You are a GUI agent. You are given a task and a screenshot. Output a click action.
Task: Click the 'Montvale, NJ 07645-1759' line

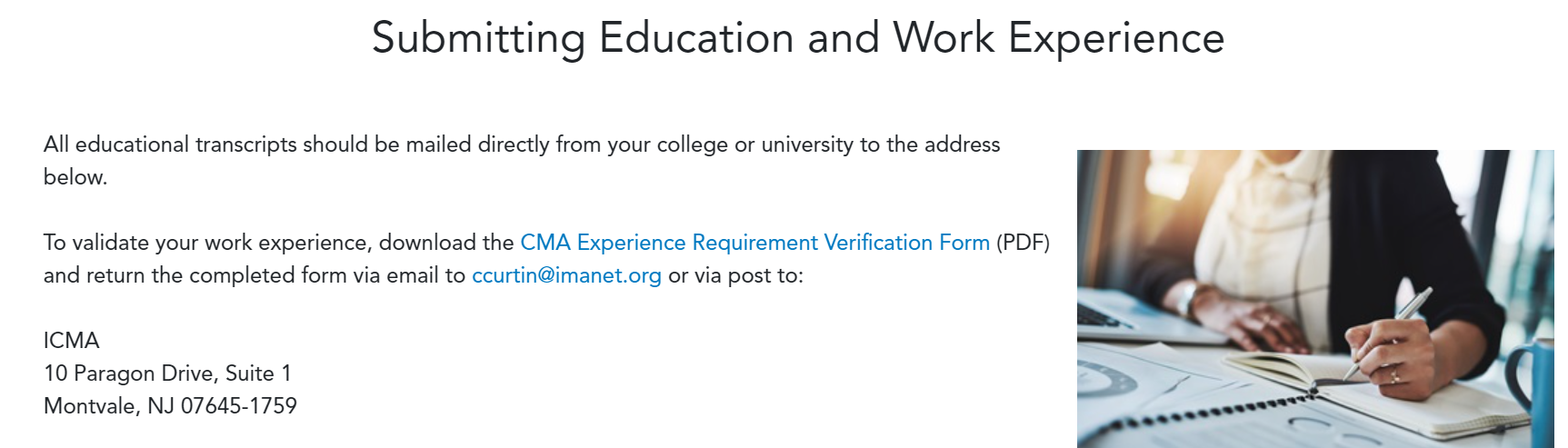[x=170, y=406]
